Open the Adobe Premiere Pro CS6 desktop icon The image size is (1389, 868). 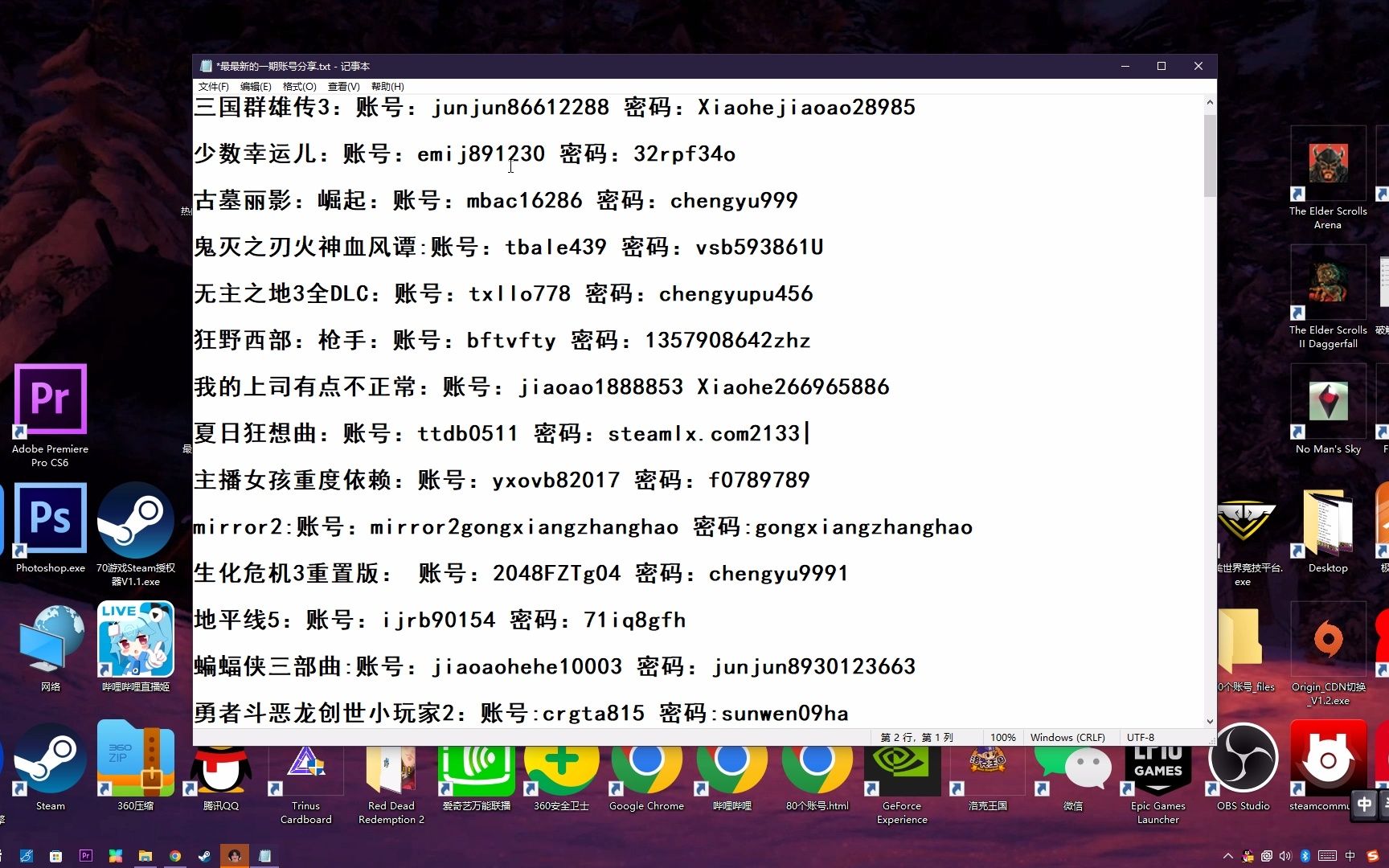(50, 416)
